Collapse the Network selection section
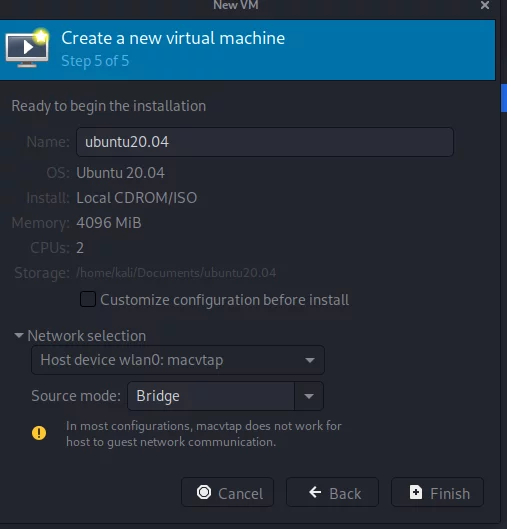The width and height of the screenshot is (507, 529). [19, 335]
